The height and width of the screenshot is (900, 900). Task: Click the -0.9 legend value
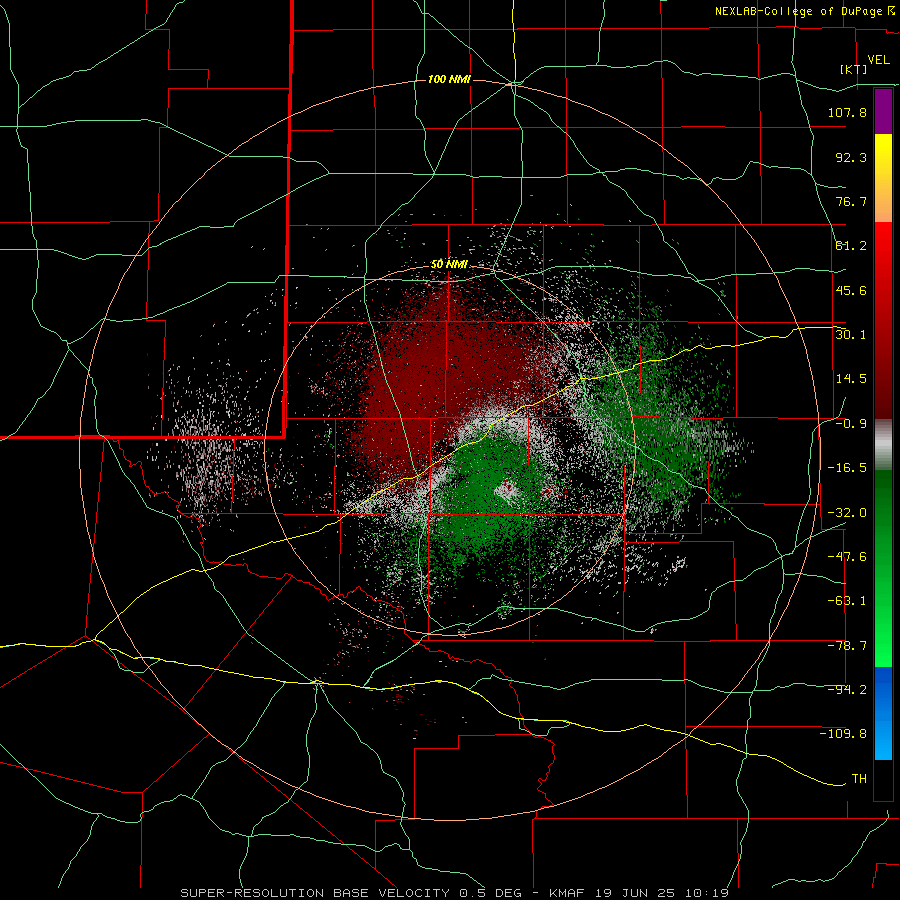(851, 424)
